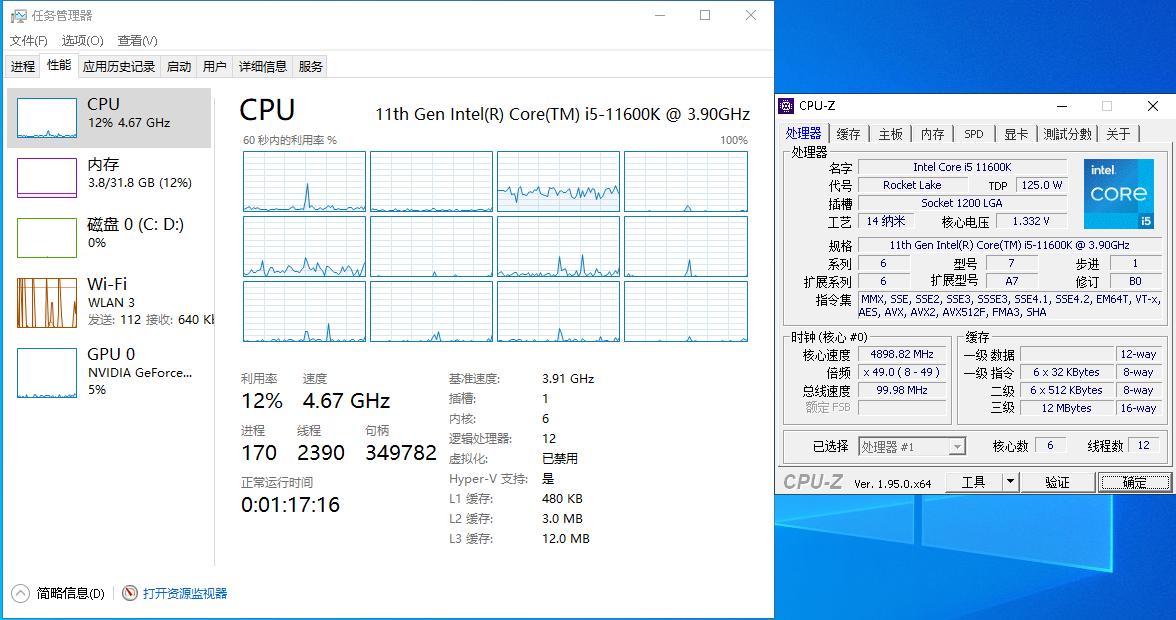Select the CPU mini graph in sidebar
Viewport: 1176px width, 620px height.
46,118
